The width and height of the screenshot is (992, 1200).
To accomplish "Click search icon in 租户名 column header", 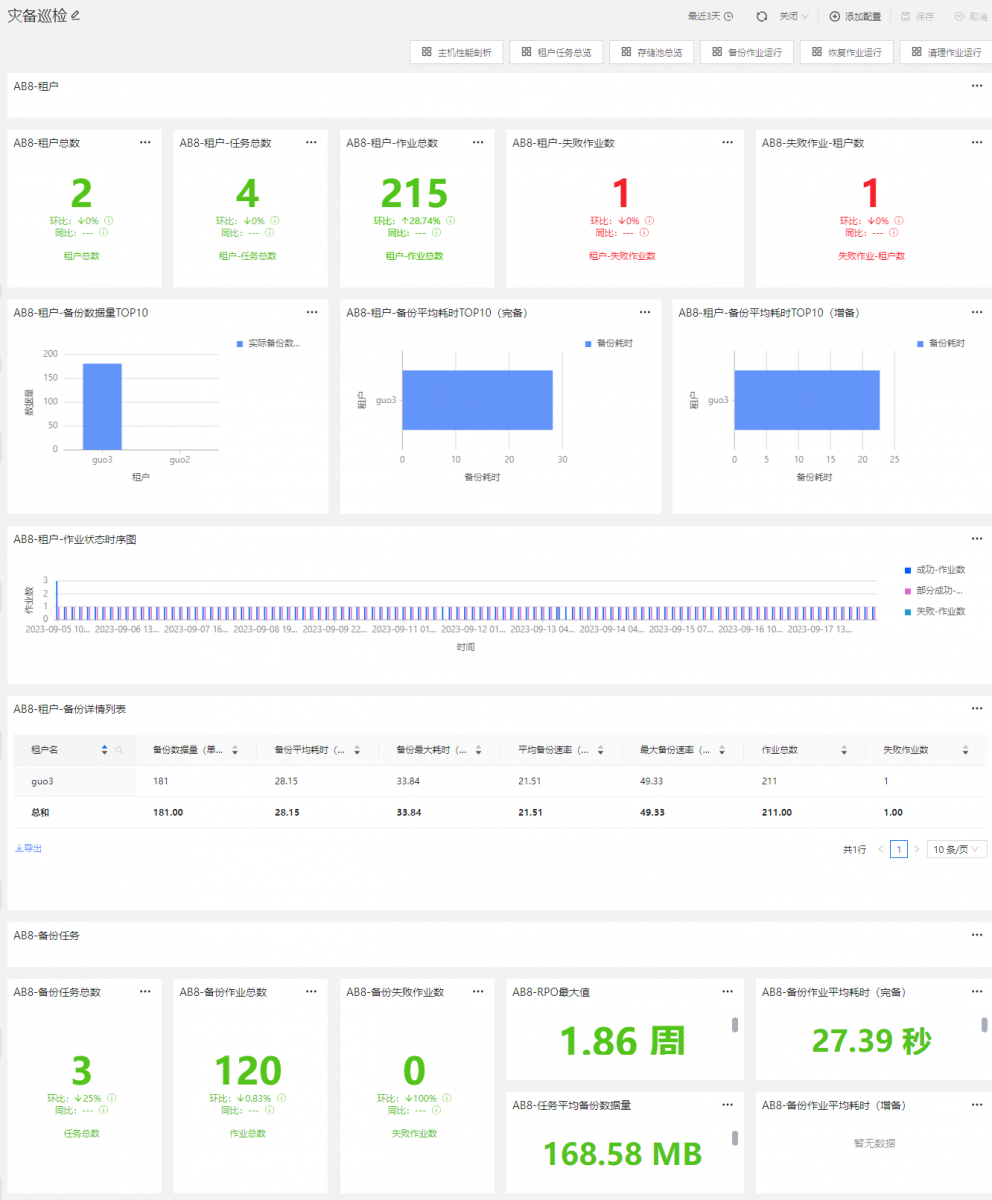I will [x=120, y=750].
